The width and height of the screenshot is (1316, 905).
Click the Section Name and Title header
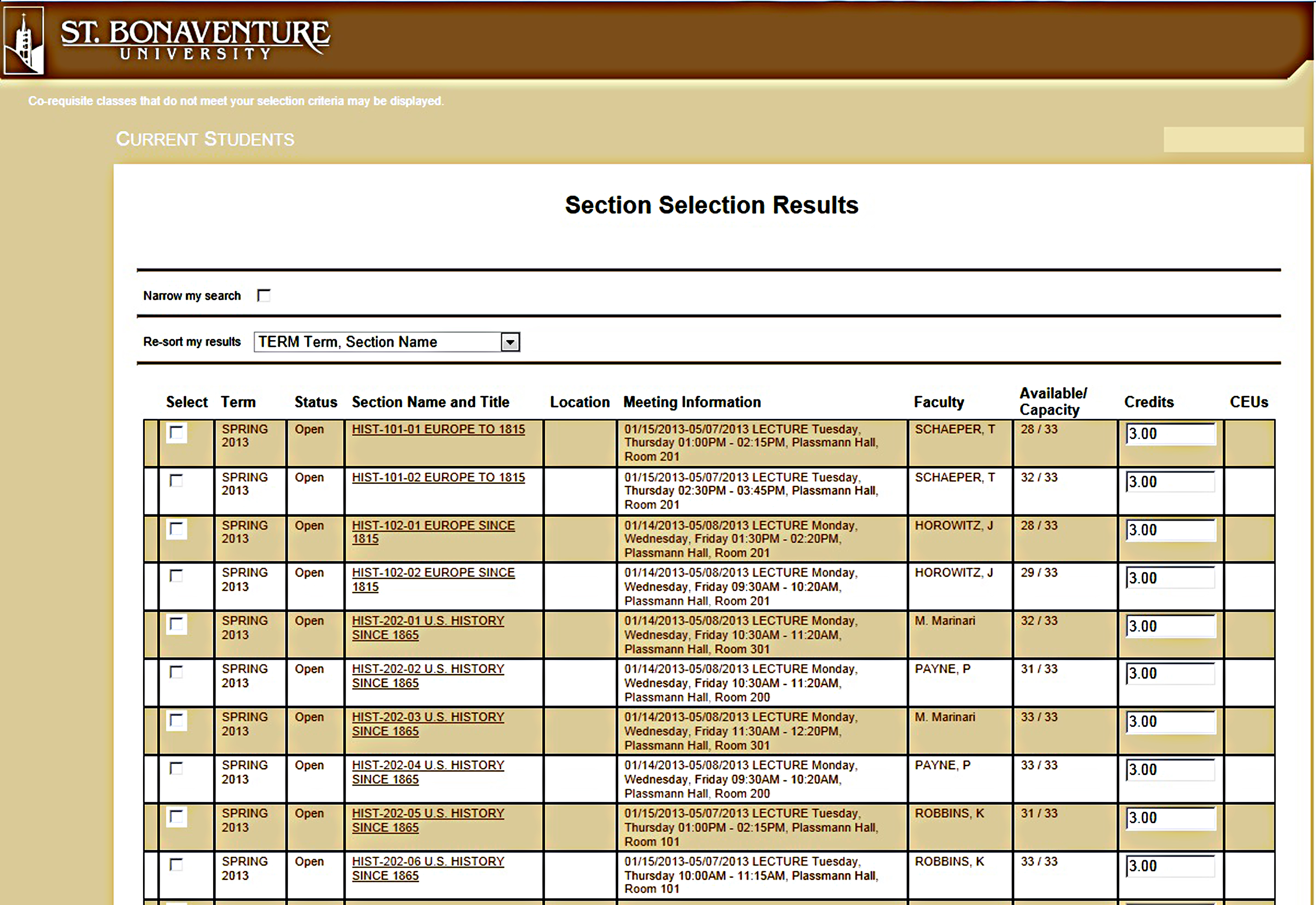[x=431, y=402]
